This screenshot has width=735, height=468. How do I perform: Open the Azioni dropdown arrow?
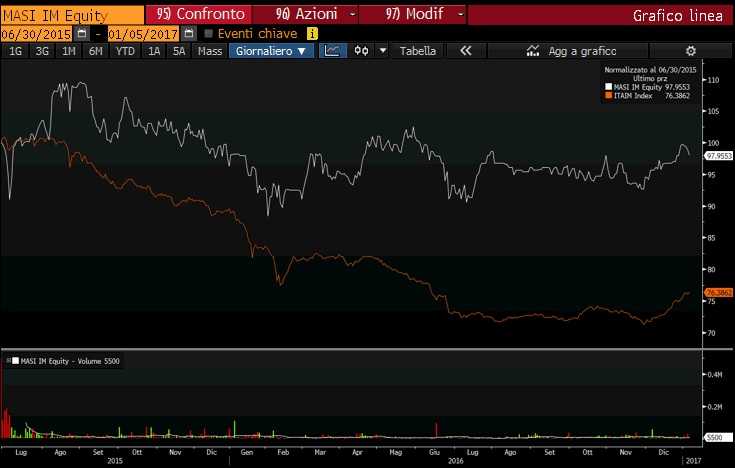[352, 14]
